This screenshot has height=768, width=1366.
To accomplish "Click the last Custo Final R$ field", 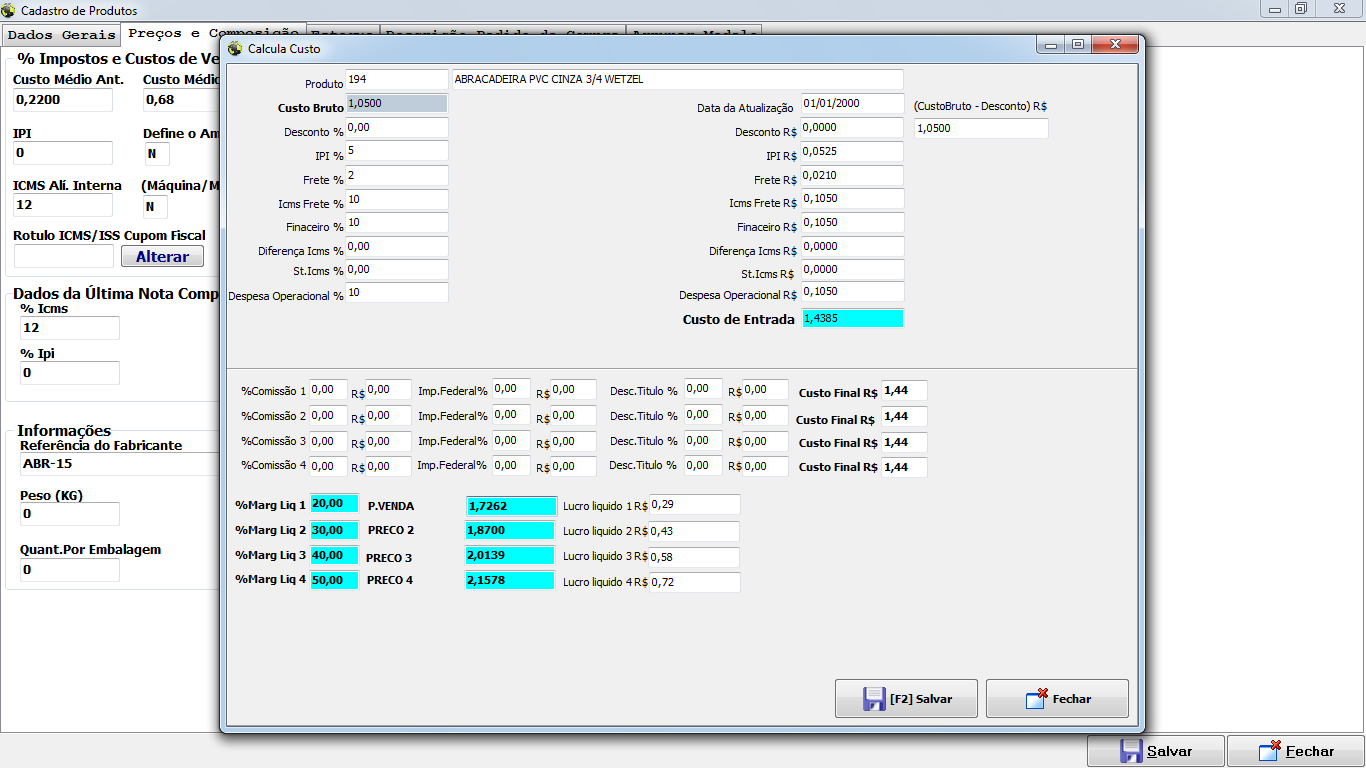I will point(904,467).
